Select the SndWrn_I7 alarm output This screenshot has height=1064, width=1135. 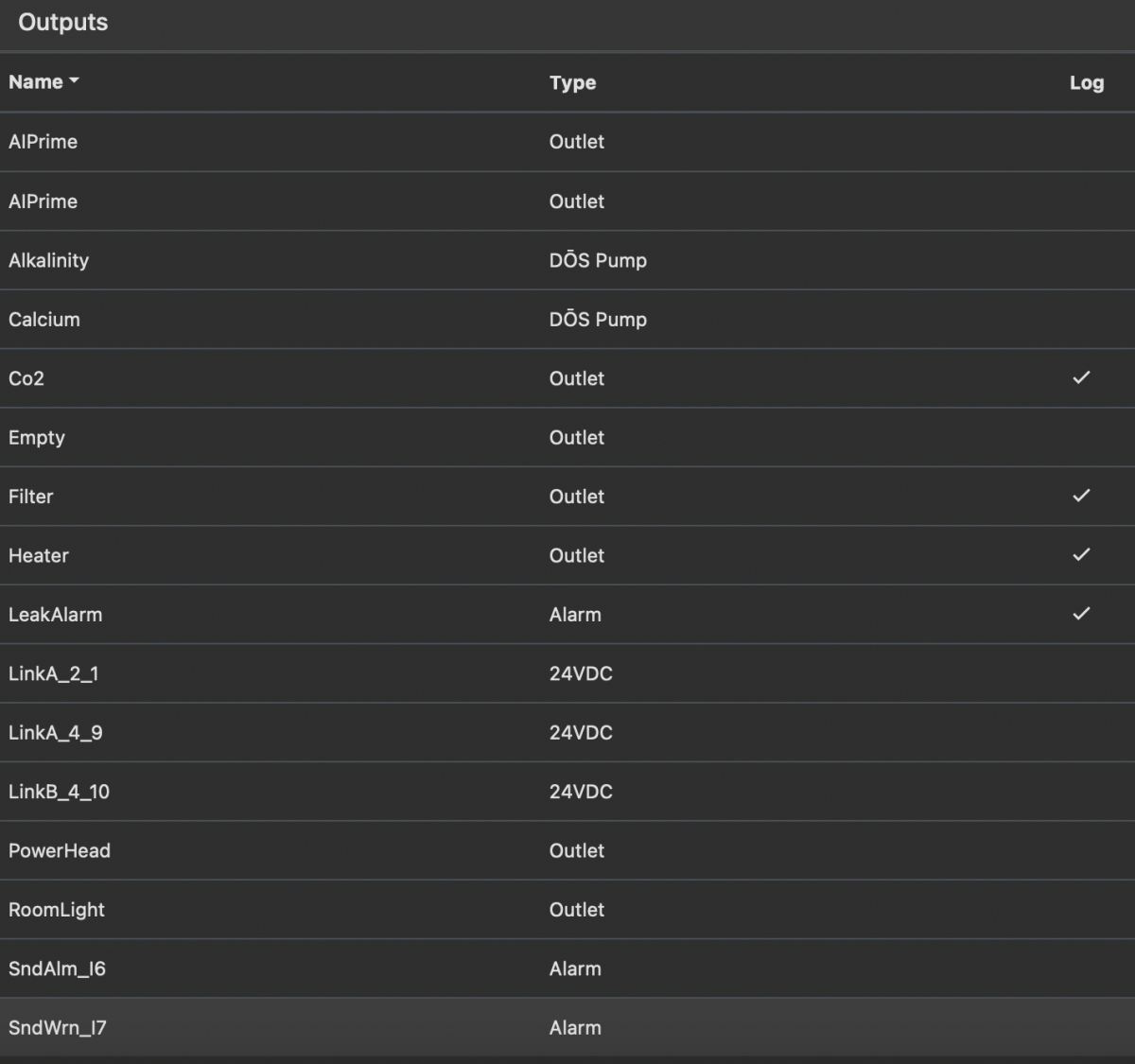click(58, 1027)
